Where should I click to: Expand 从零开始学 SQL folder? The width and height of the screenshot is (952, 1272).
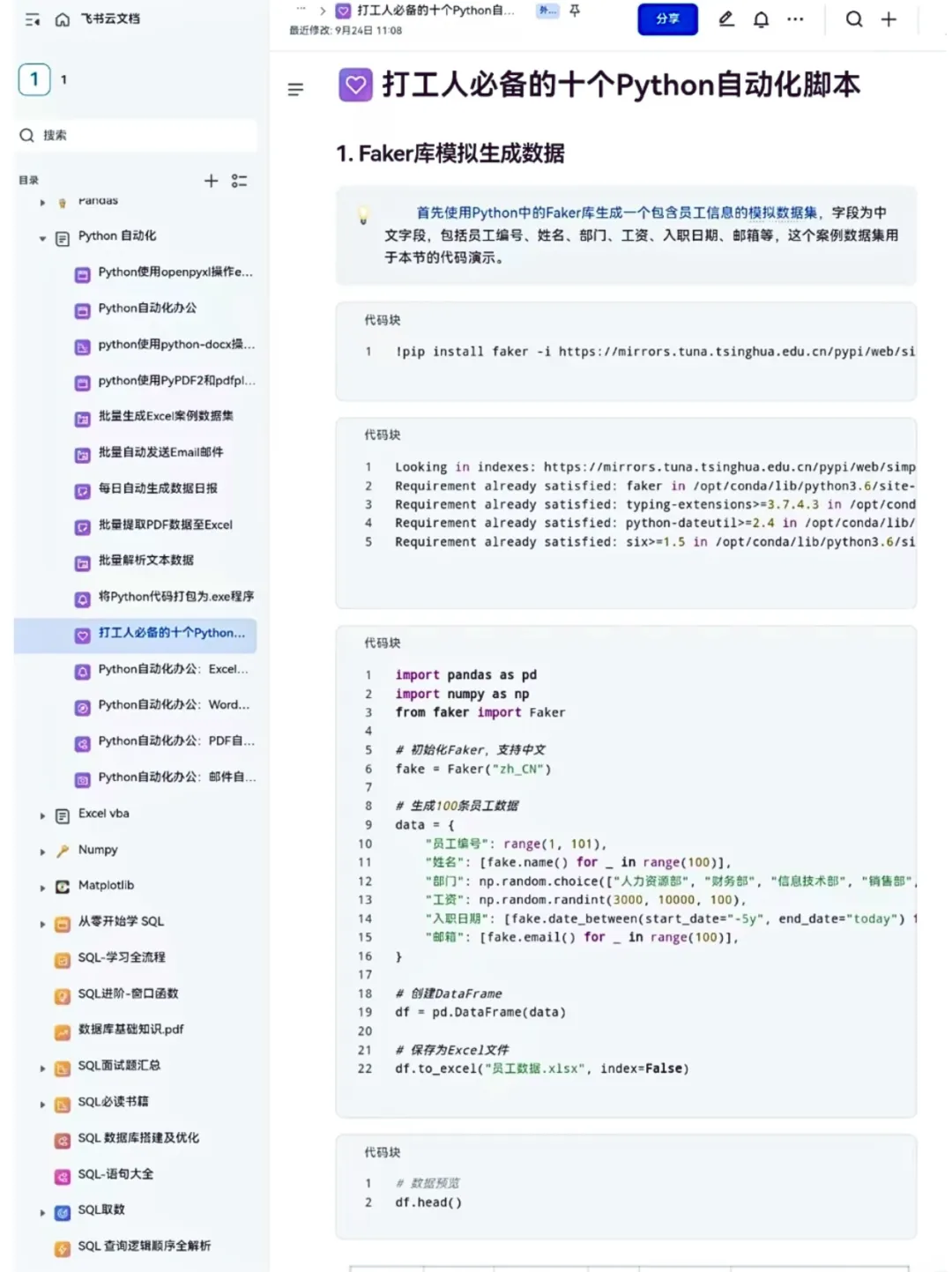(42, 924)
